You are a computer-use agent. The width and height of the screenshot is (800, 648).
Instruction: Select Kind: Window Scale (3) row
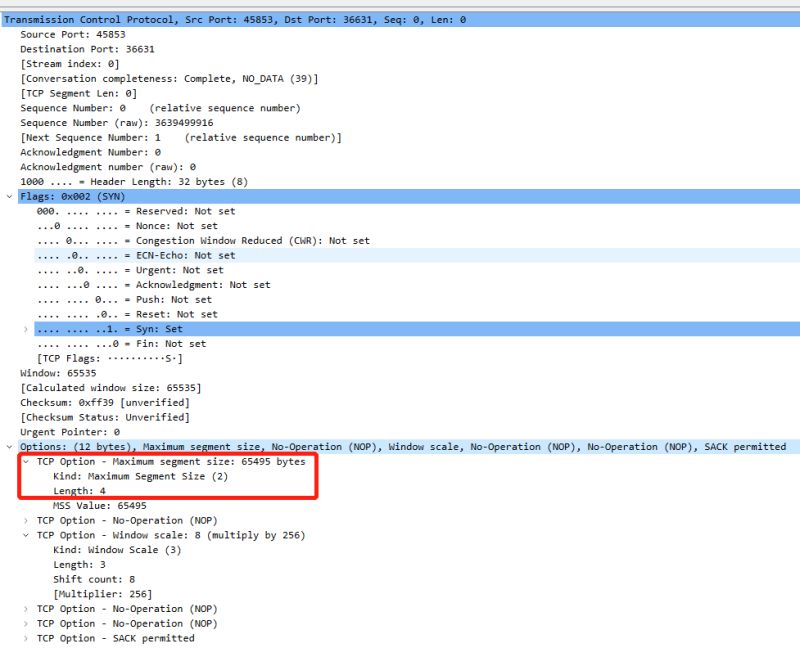coord(117,550)
